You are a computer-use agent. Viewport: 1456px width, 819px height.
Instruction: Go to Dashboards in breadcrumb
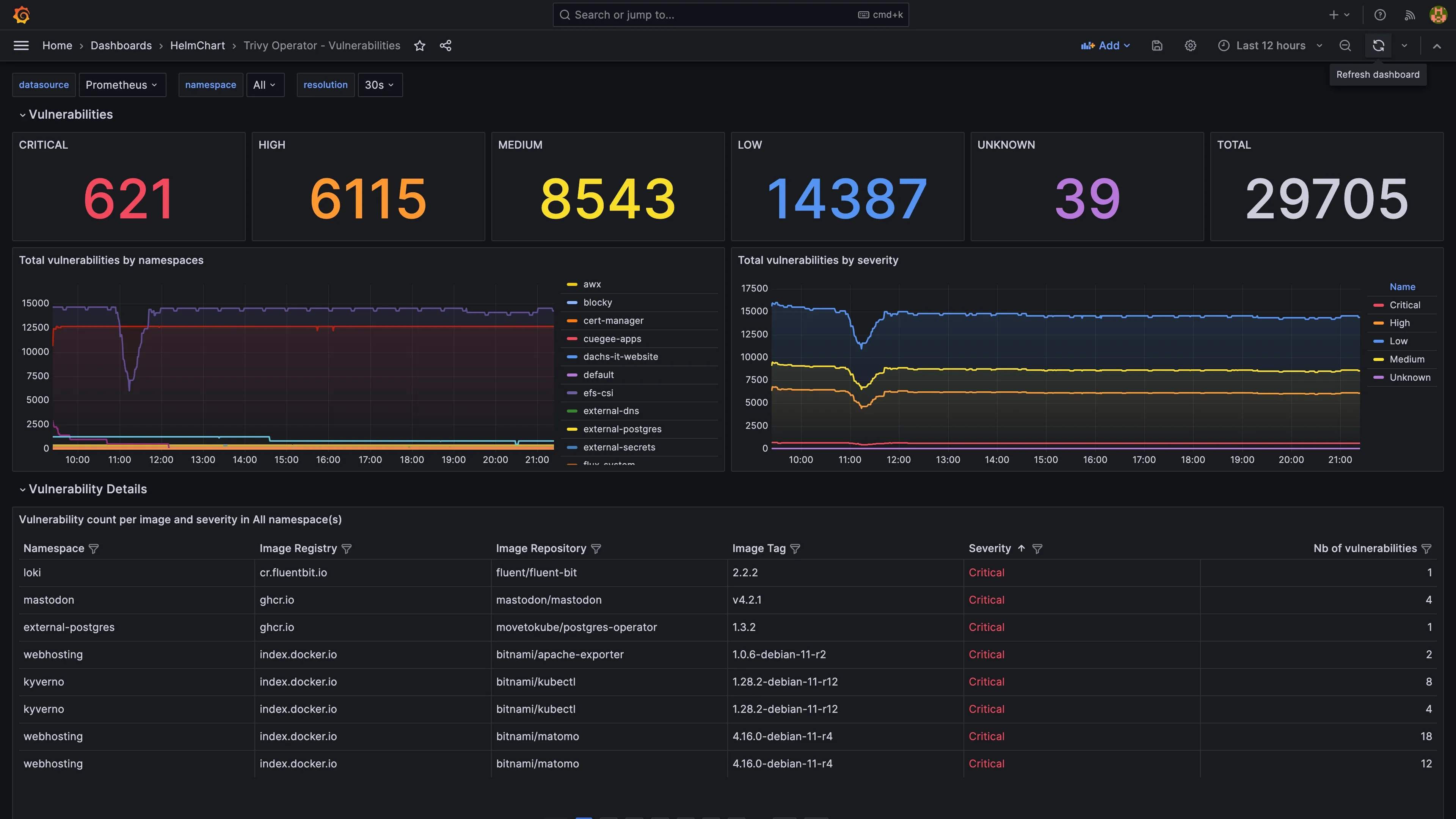(x=121, y=46)
